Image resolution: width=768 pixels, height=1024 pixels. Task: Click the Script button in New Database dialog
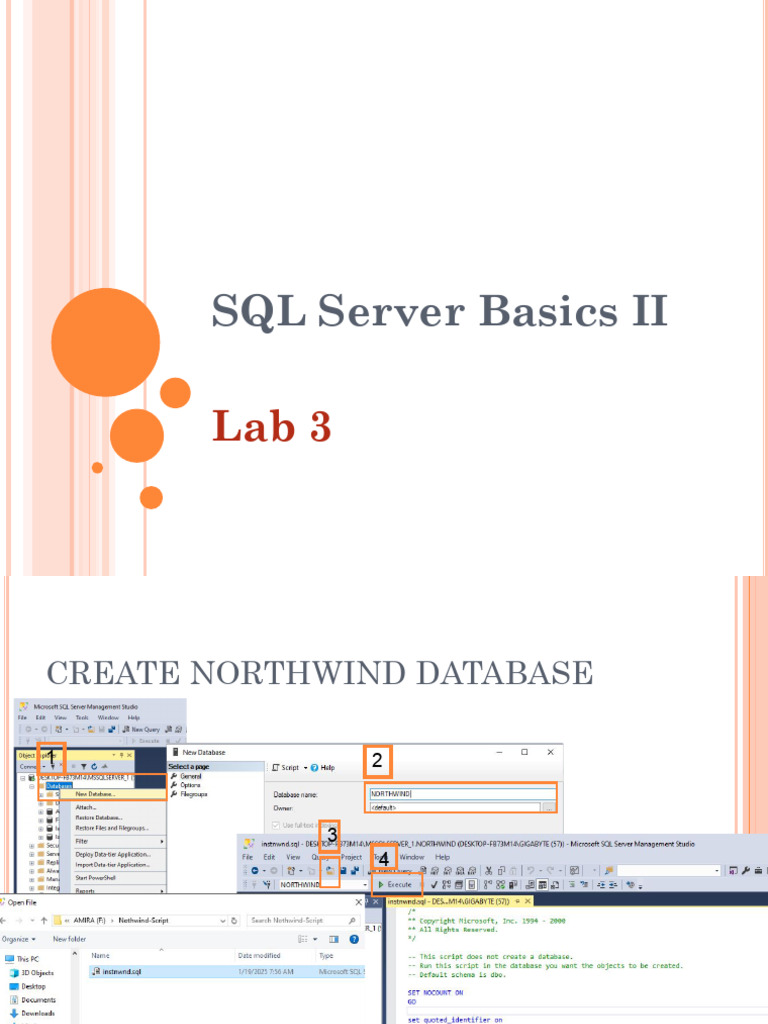(x=286, y=767)
